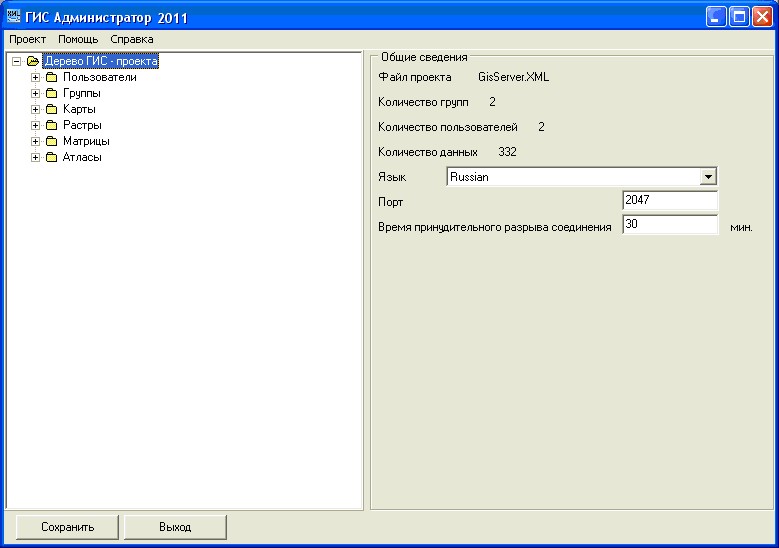This screenshot has width=779, height=548.
Task: Open the Помощь menu
Action: 78,39
